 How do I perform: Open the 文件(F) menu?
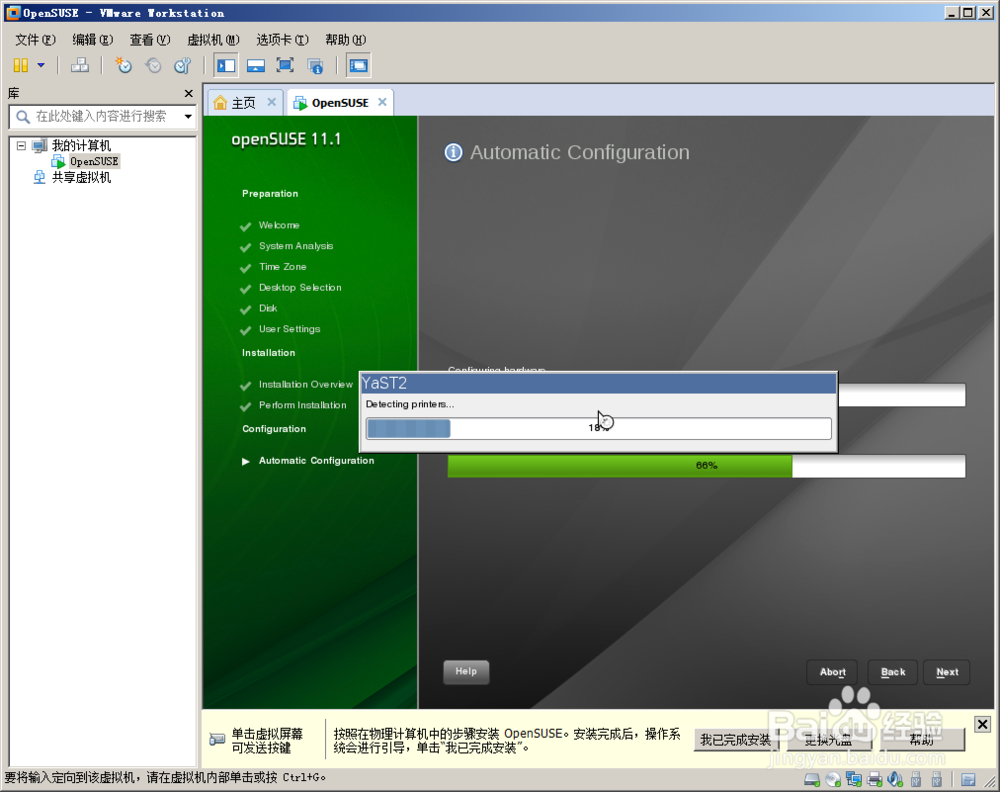35,40
